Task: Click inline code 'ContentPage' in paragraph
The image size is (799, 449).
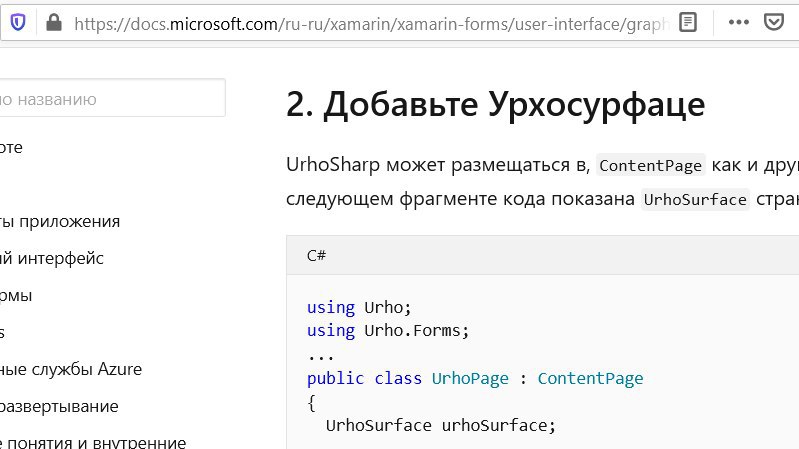Action: (x=650, y=165)
